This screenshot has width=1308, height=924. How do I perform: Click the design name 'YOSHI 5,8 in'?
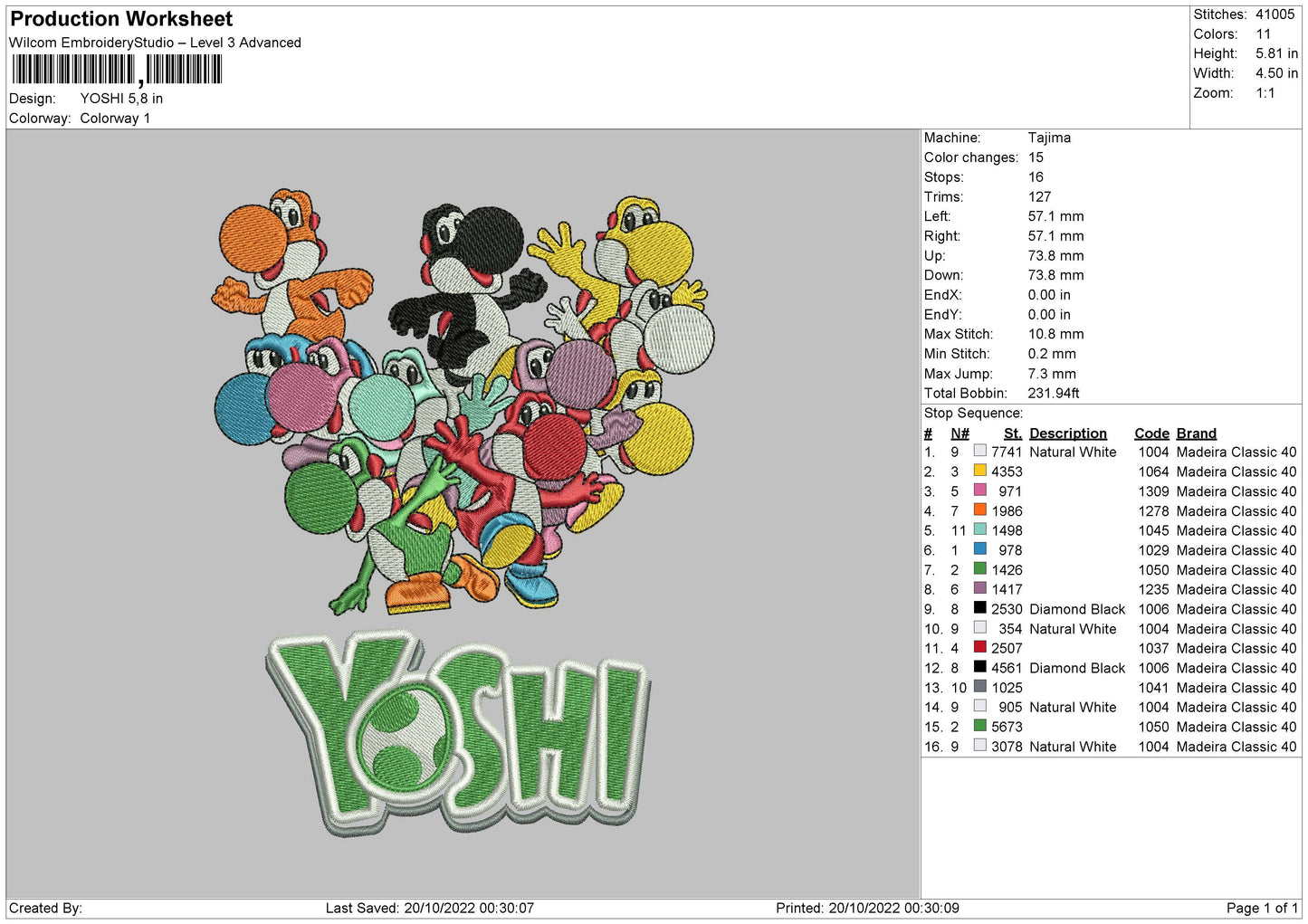pyautogui.click(x=121, y=99)
